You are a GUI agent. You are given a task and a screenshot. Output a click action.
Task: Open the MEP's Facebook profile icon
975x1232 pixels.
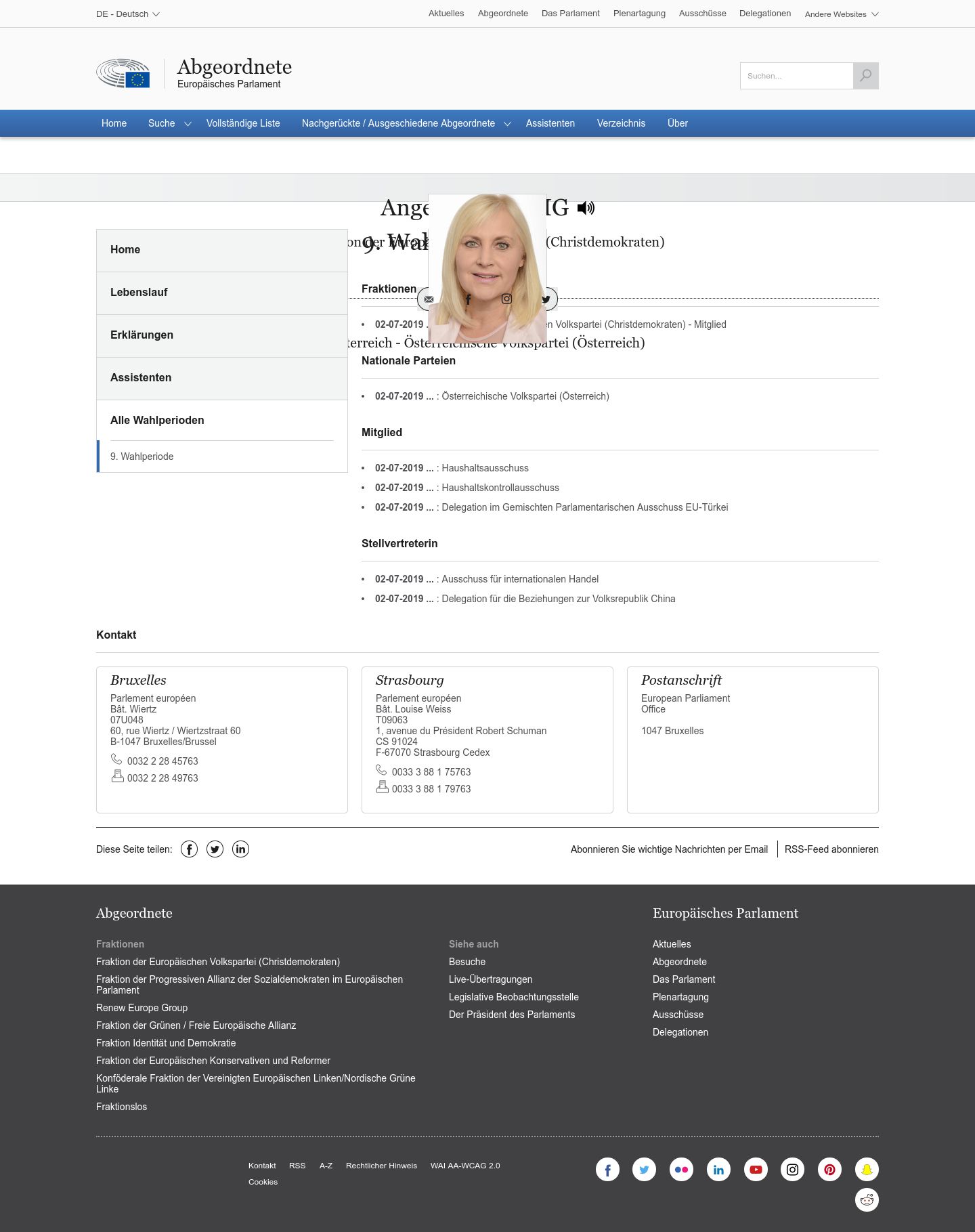pos(468,299)
